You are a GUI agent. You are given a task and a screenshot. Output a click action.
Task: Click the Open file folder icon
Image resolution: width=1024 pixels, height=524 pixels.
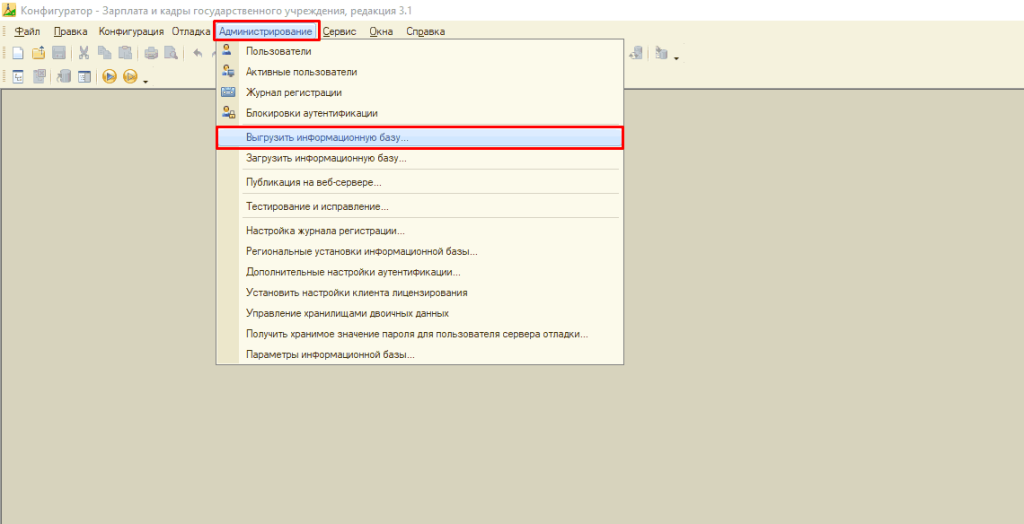point(39,54)
